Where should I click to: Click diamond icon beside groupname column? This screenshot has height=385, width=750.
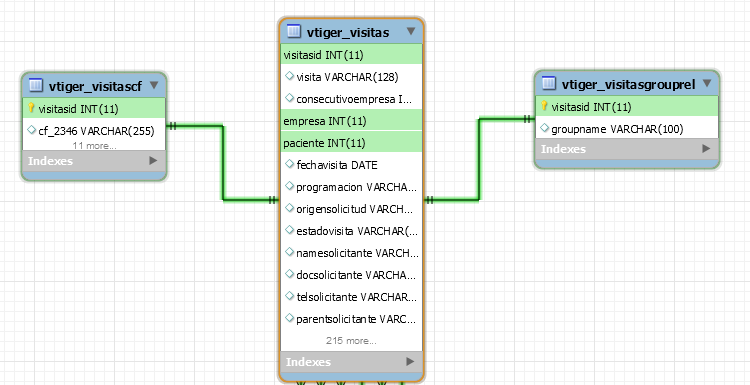[544, 128]
